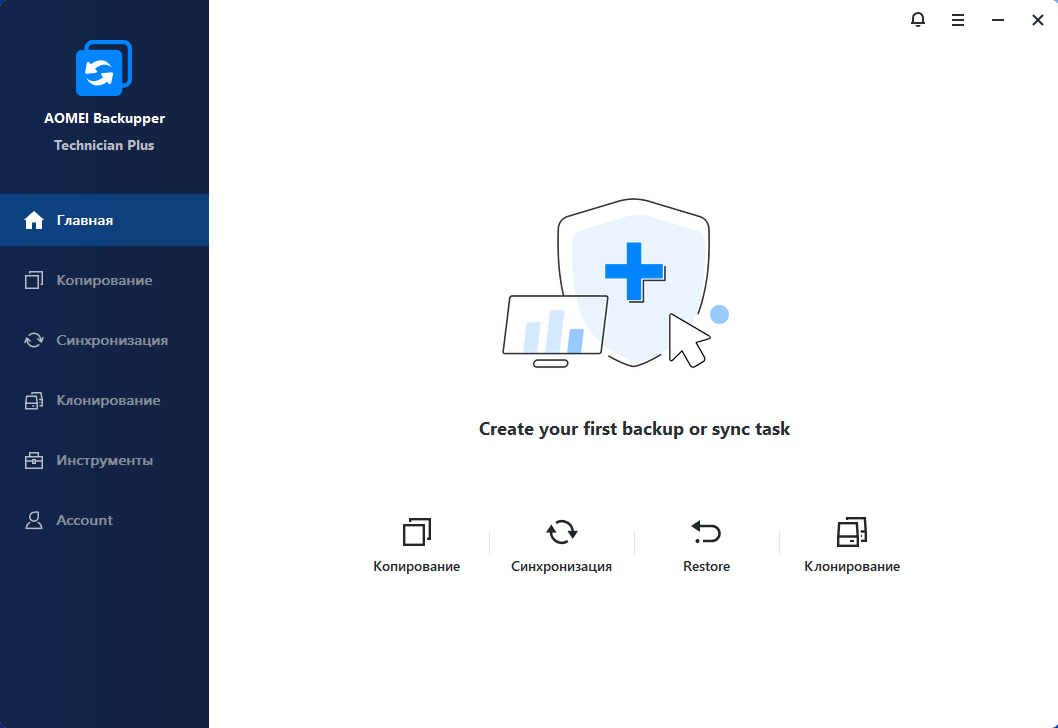Go to the Account section label
Image resolution: width=1058 pixels, height=728 pixels.
click(x=85, y=520)
